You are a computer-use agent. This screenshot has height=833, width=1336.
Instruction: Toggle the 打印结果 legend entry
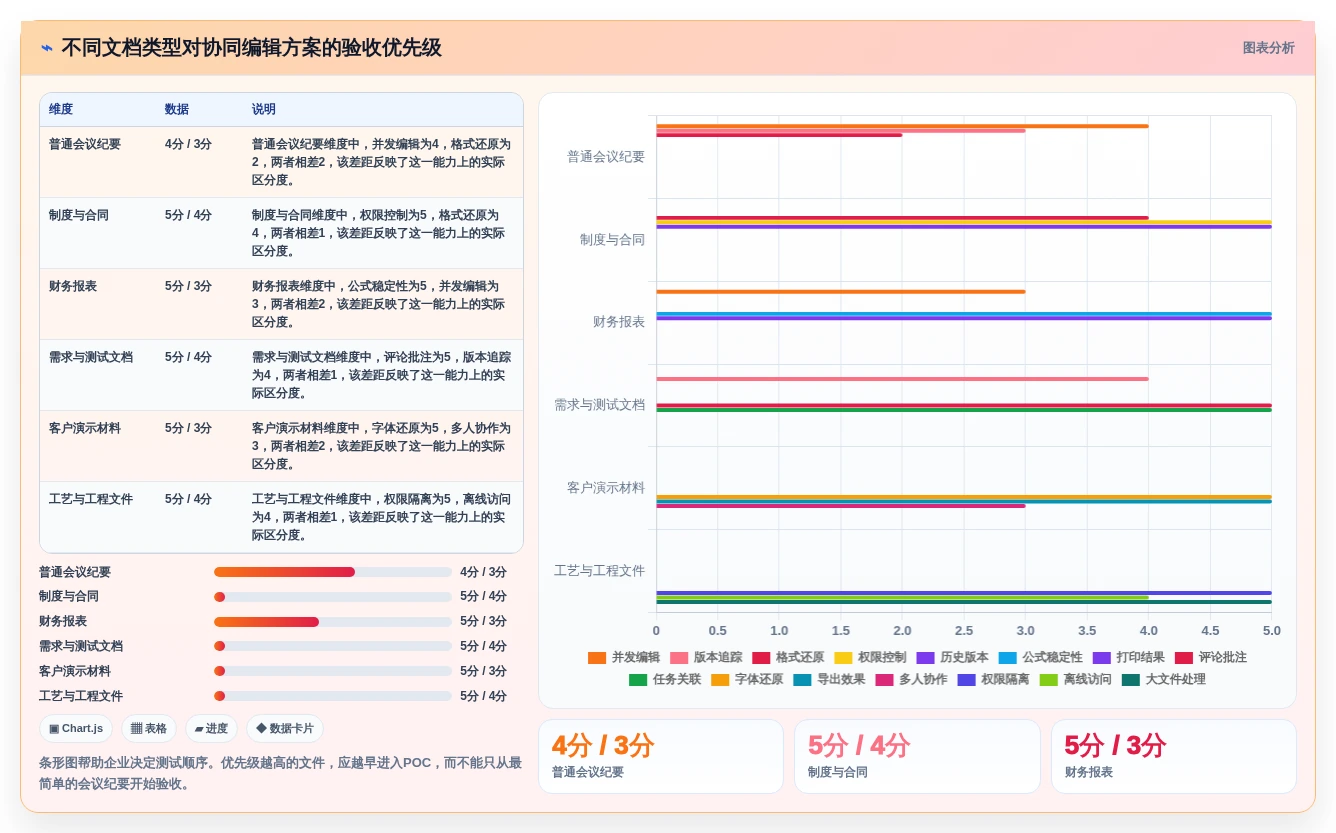point(1128,658)
